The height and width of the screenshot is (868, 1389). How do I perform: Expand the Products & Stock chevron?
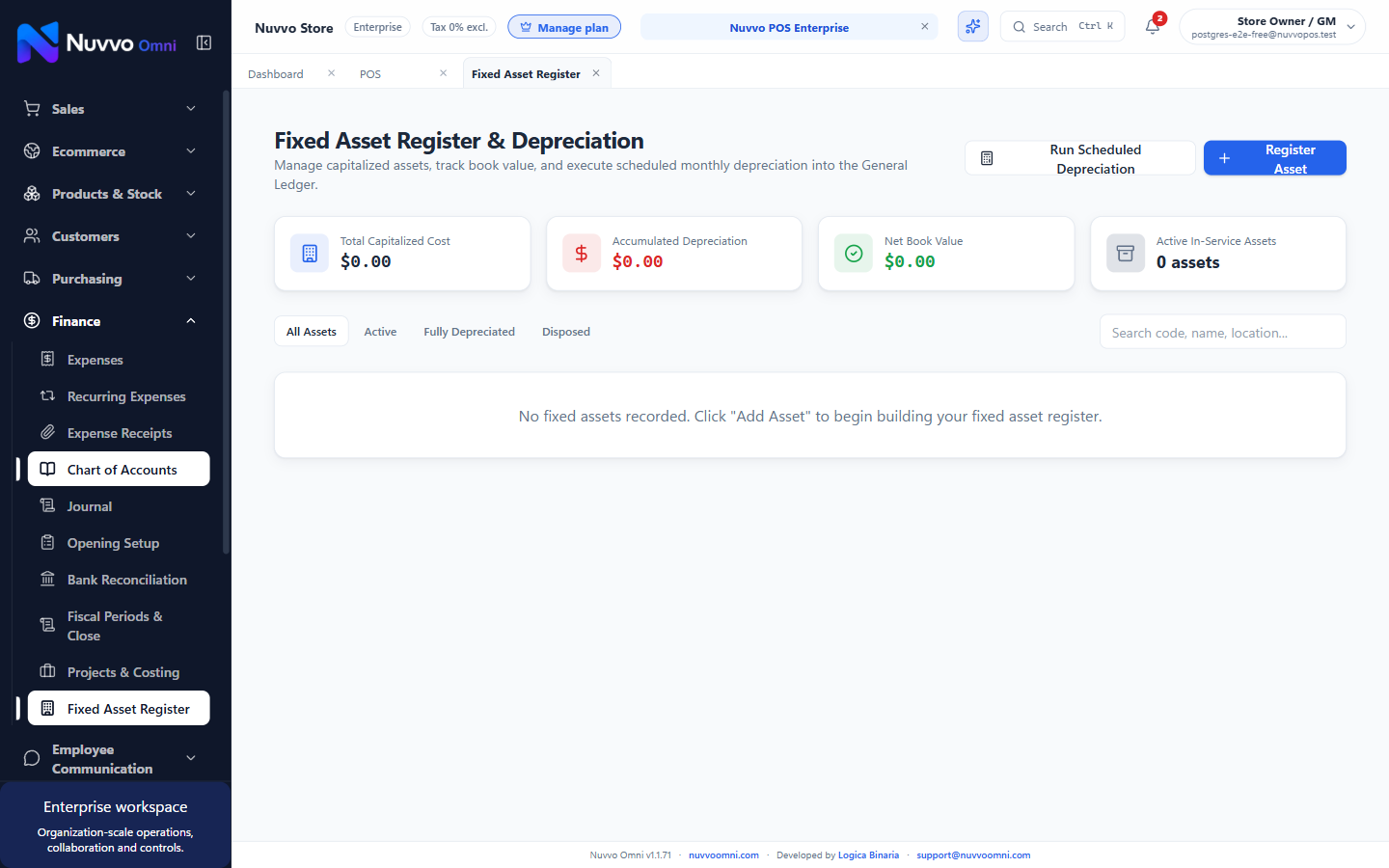coord(191,194)
